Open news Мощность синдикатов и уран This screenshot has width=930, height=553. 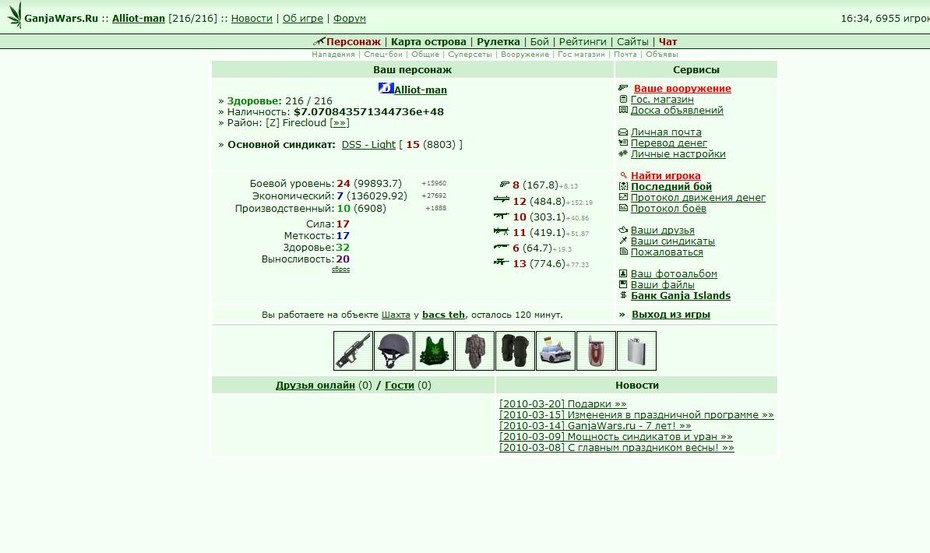(x=616, y=437)
